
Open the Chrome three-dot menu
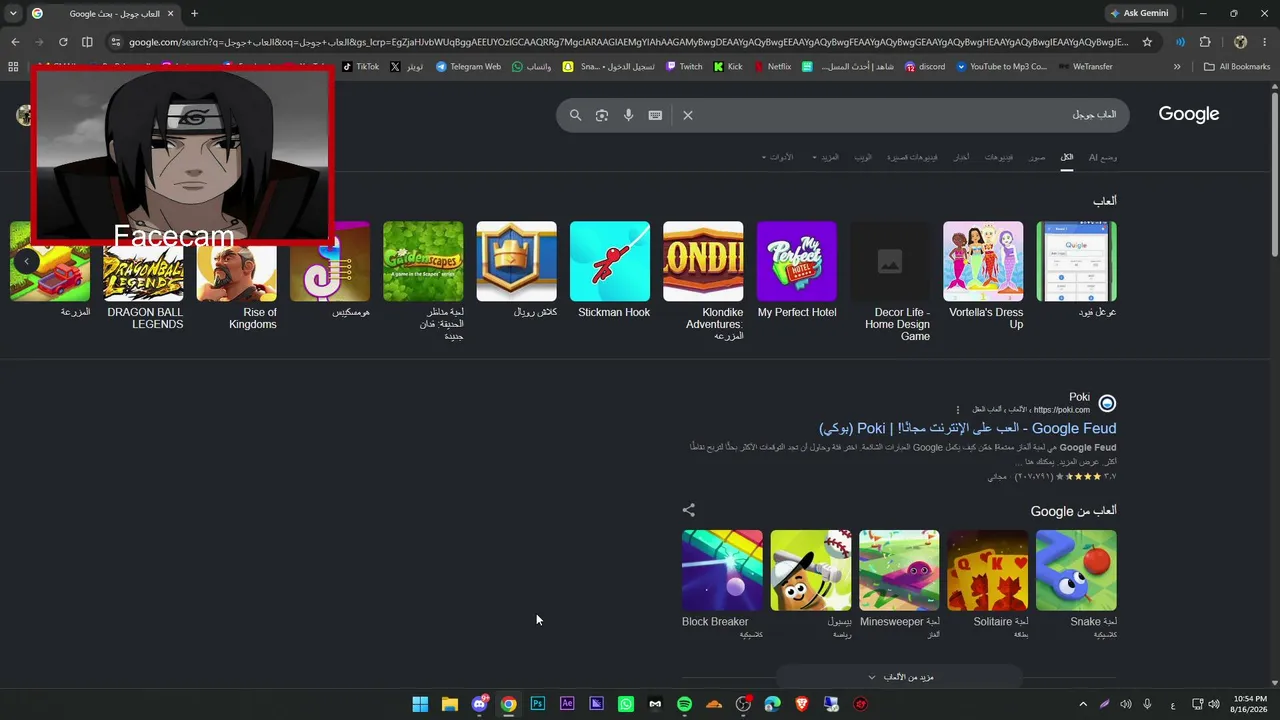(1265, 42)
